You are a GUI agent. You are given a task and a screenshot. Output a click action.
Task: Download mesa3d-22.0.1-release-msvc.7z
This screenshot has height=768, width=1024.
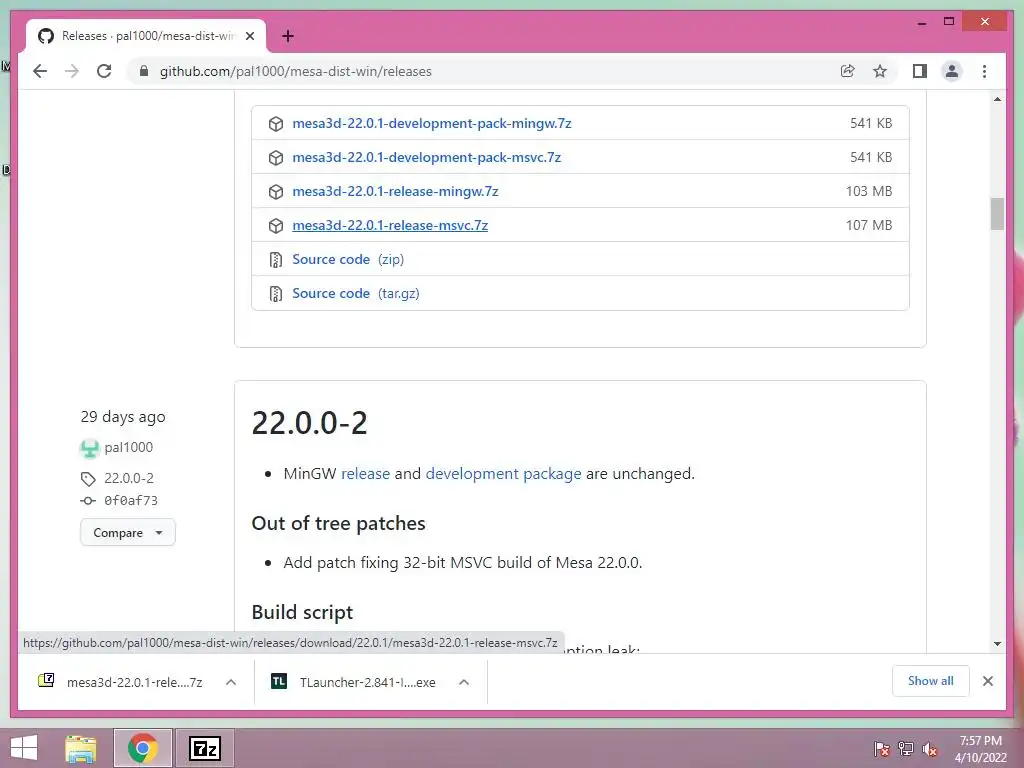(x=390, y=225)
